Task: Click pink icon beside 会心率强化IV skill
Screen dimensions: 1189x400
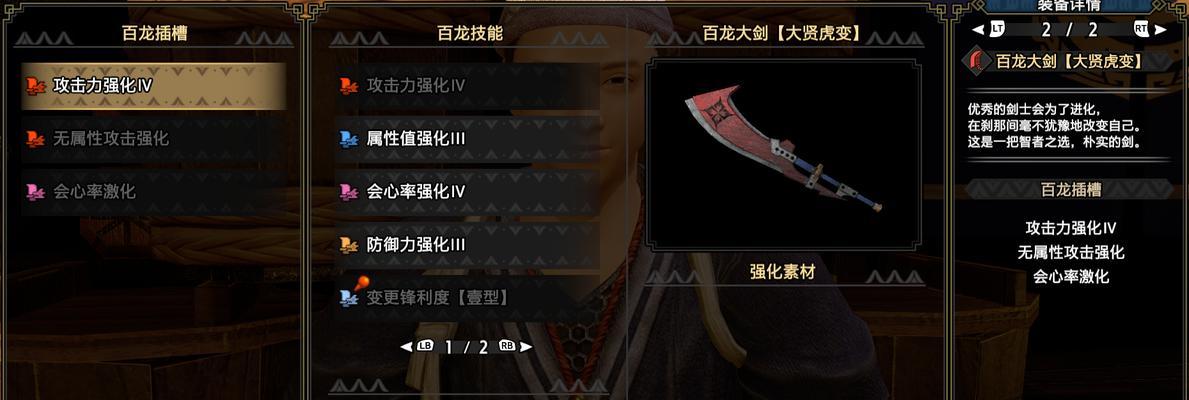Action: click(x=349, y=192)
